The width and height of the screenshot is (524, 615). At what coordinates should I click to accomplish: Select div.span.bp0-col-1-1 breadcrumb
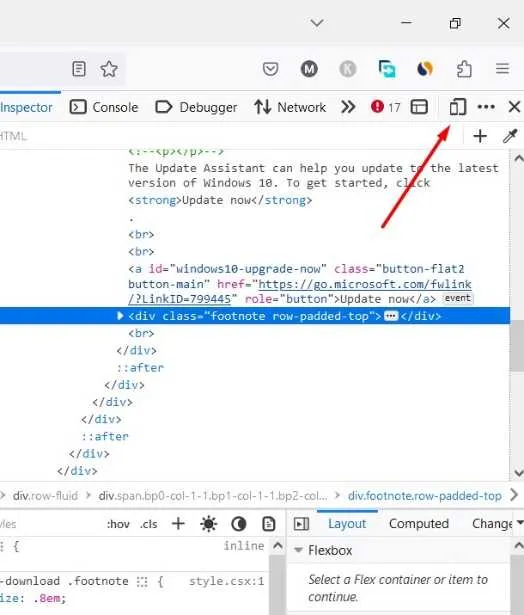[213, 496]
